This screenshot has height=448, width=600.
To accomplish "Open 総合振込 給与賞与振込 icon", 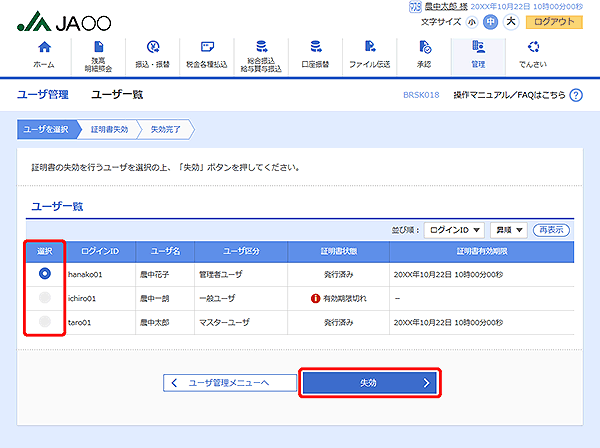I will 261,53.
